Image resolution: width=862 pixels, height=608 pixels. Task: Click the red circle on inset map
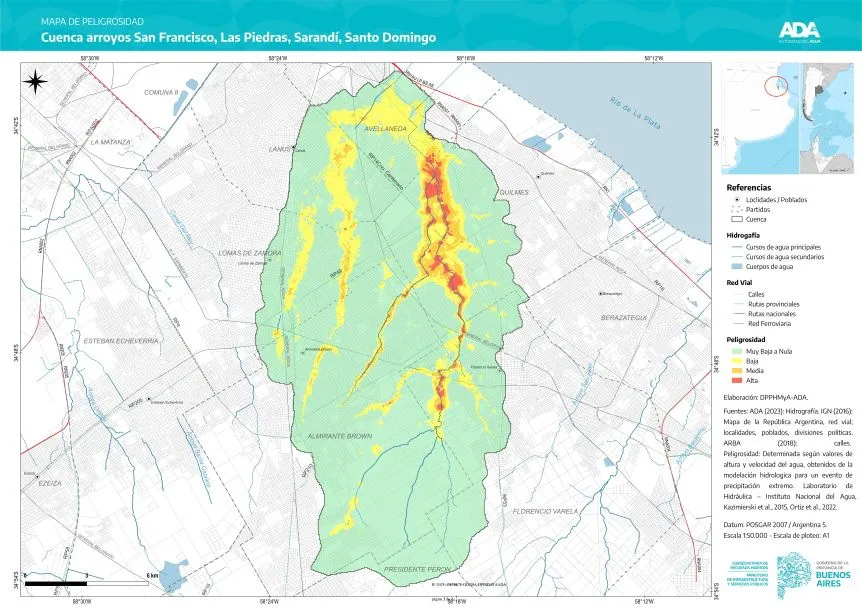click(776, 85)
